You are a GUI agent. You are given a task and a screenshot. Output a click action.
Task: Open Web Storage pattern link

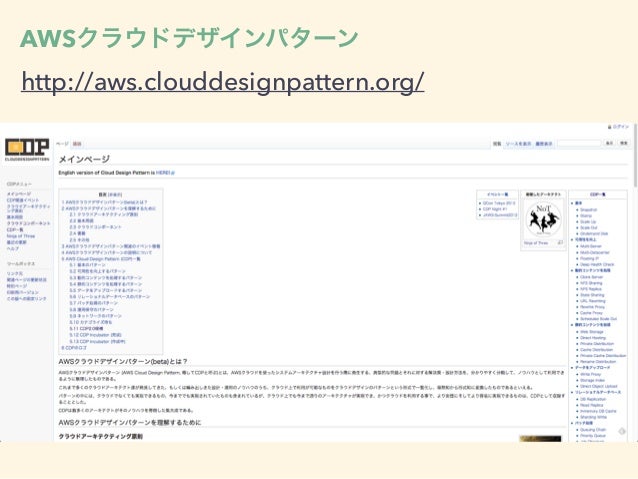click(592, 332)
